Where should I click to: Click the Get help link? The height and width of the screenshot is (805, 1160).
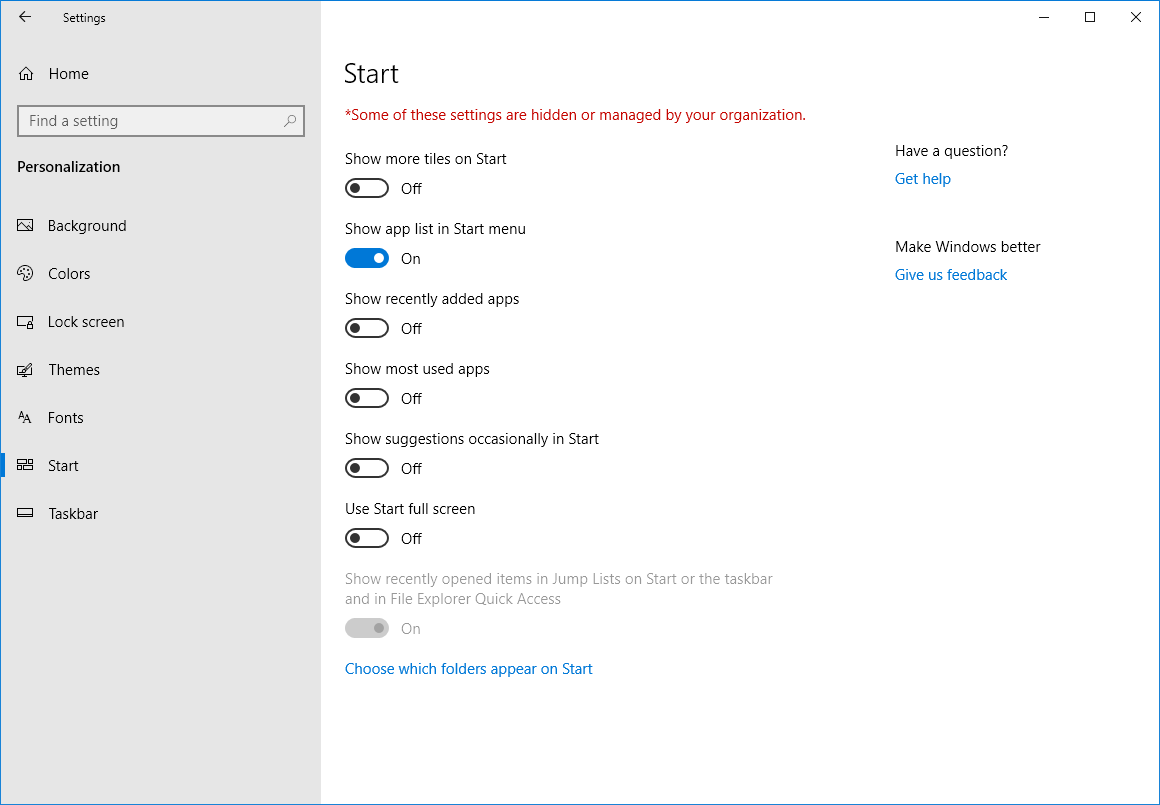pyautogui.click(x=923, y=179)
